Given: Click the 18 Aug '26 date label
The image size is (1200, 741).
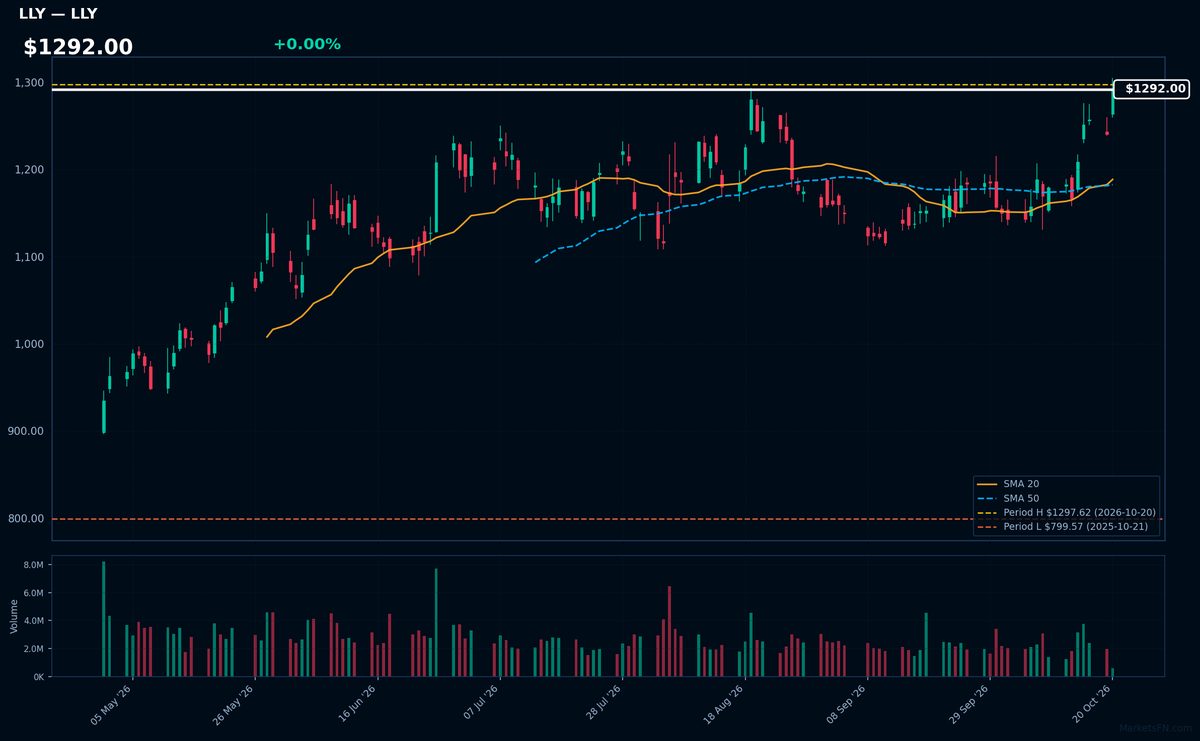Looking at the screenshot, I should click(x=723, y=704).
